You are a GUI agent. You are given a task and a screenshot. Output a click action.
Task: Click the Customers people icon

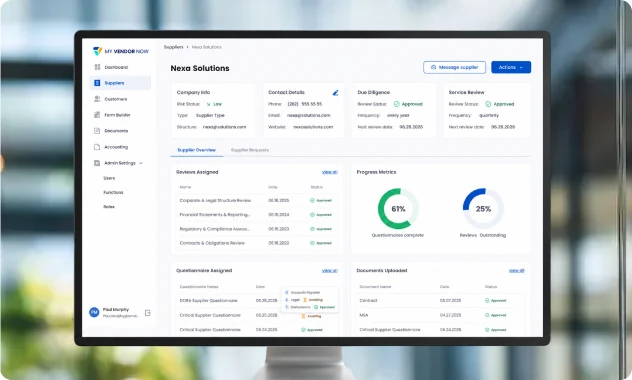[97, 99]
